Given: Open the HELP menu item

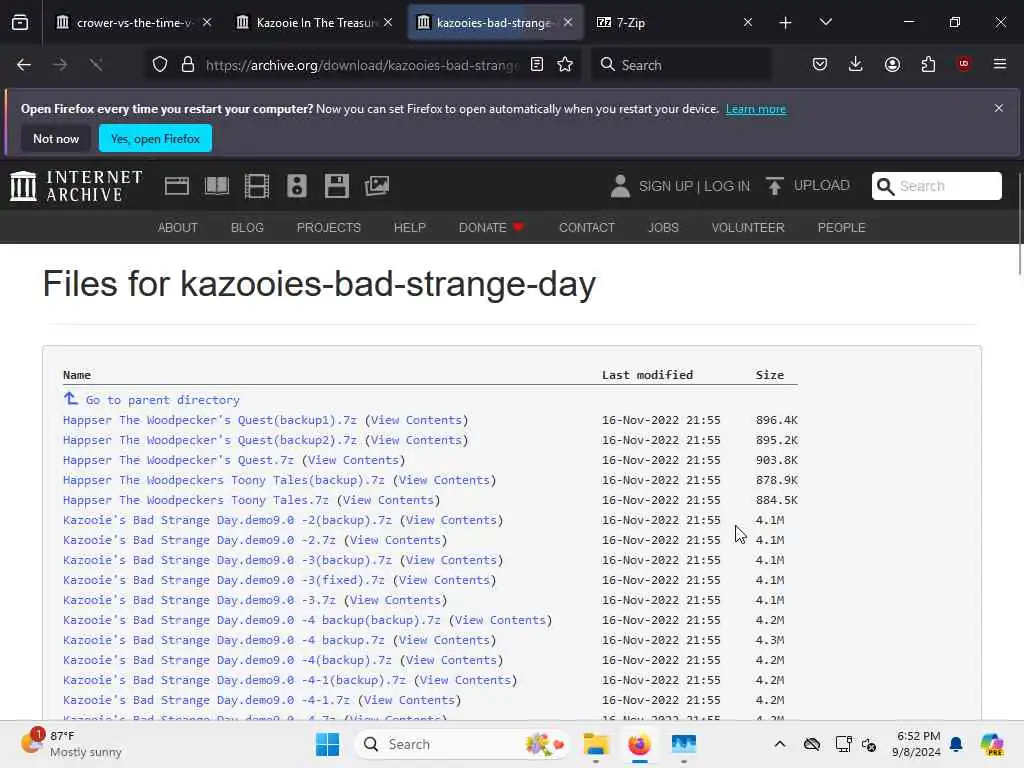Looking at the screenshot, I should point(409,227).
